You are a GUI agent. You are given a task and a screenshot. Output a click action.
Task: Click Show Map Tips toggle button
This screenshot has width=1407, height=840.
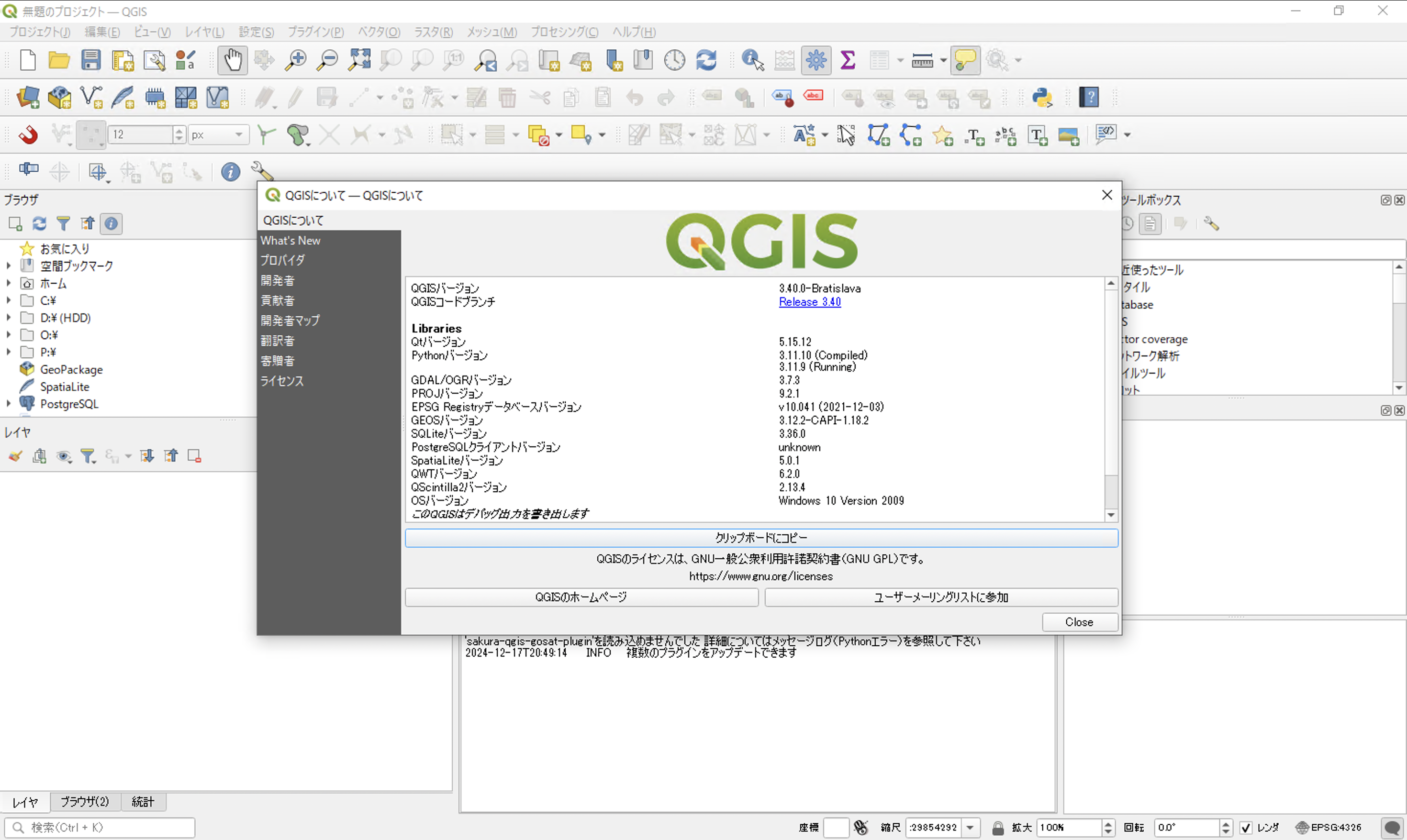coord(965,60)
